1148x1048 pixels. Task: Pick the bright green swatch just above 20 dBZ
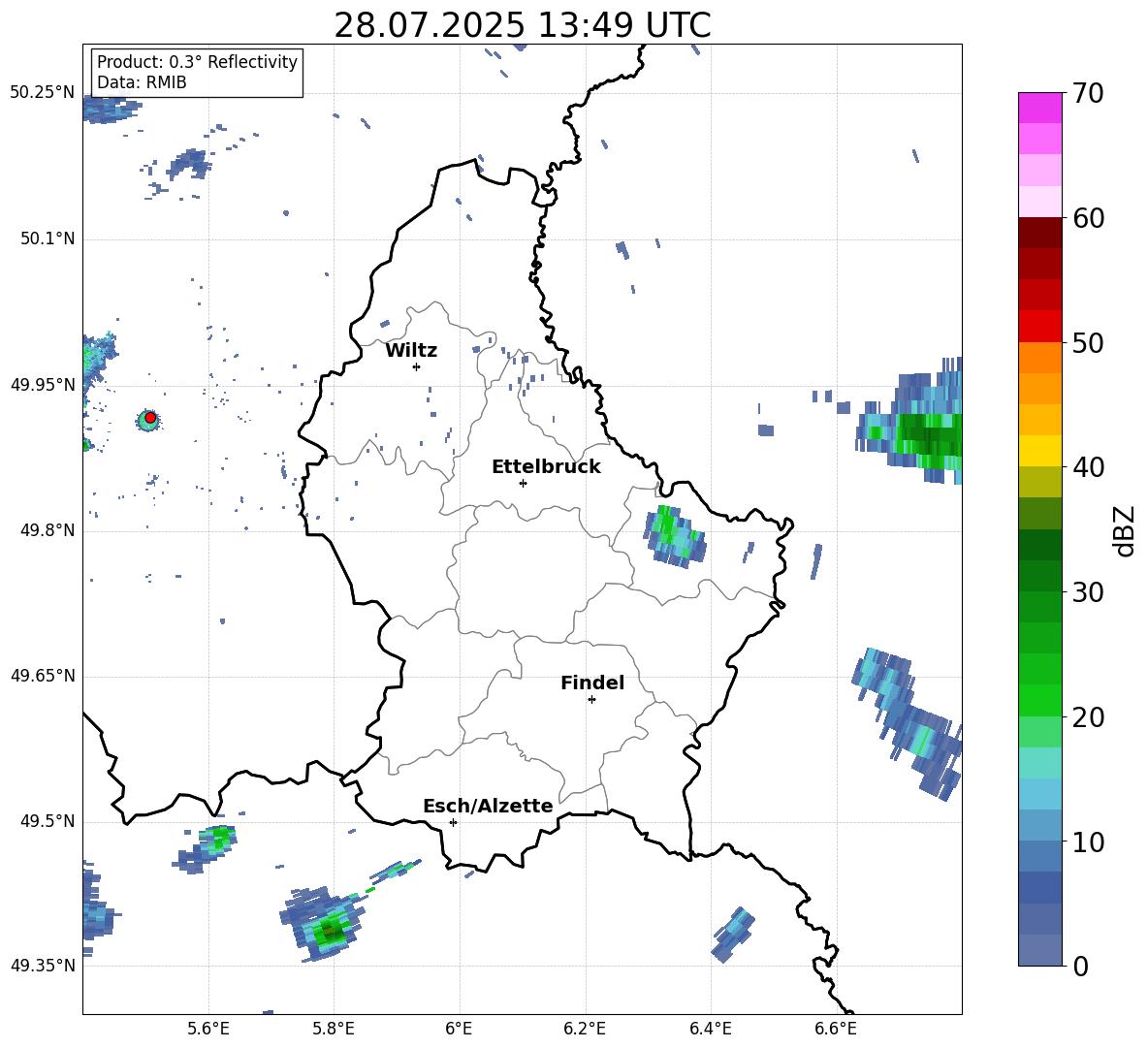[x=1039, y=700]
